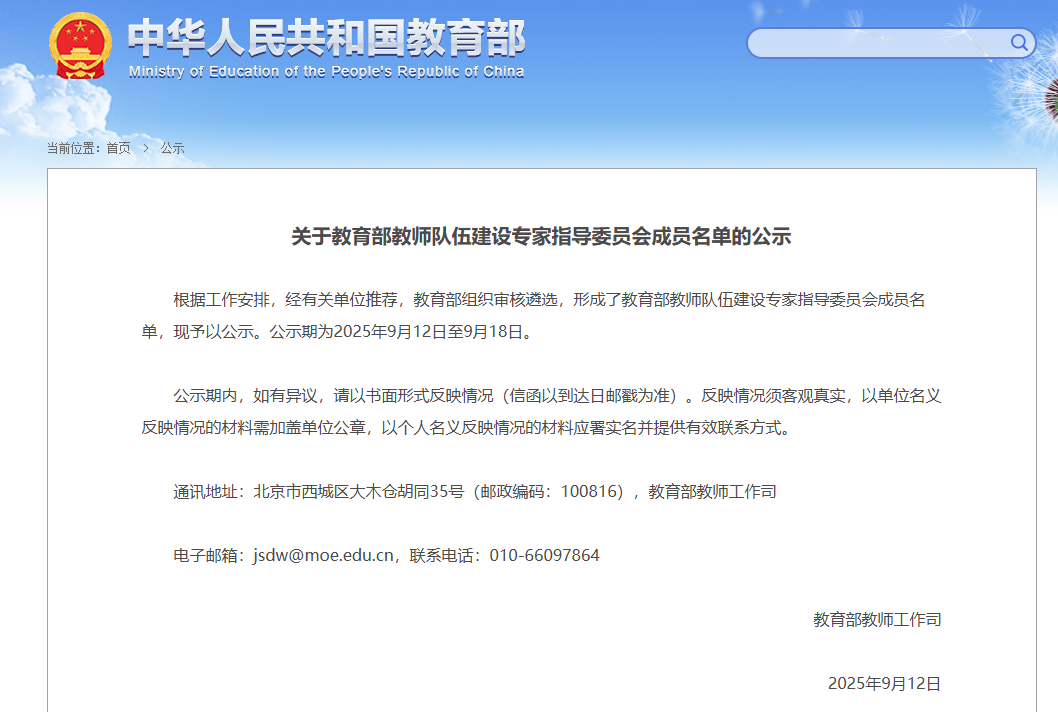The image size is (1058, 712).
Task: Open the 公示 breadcrumb link
Action: [x=171, y=148]
